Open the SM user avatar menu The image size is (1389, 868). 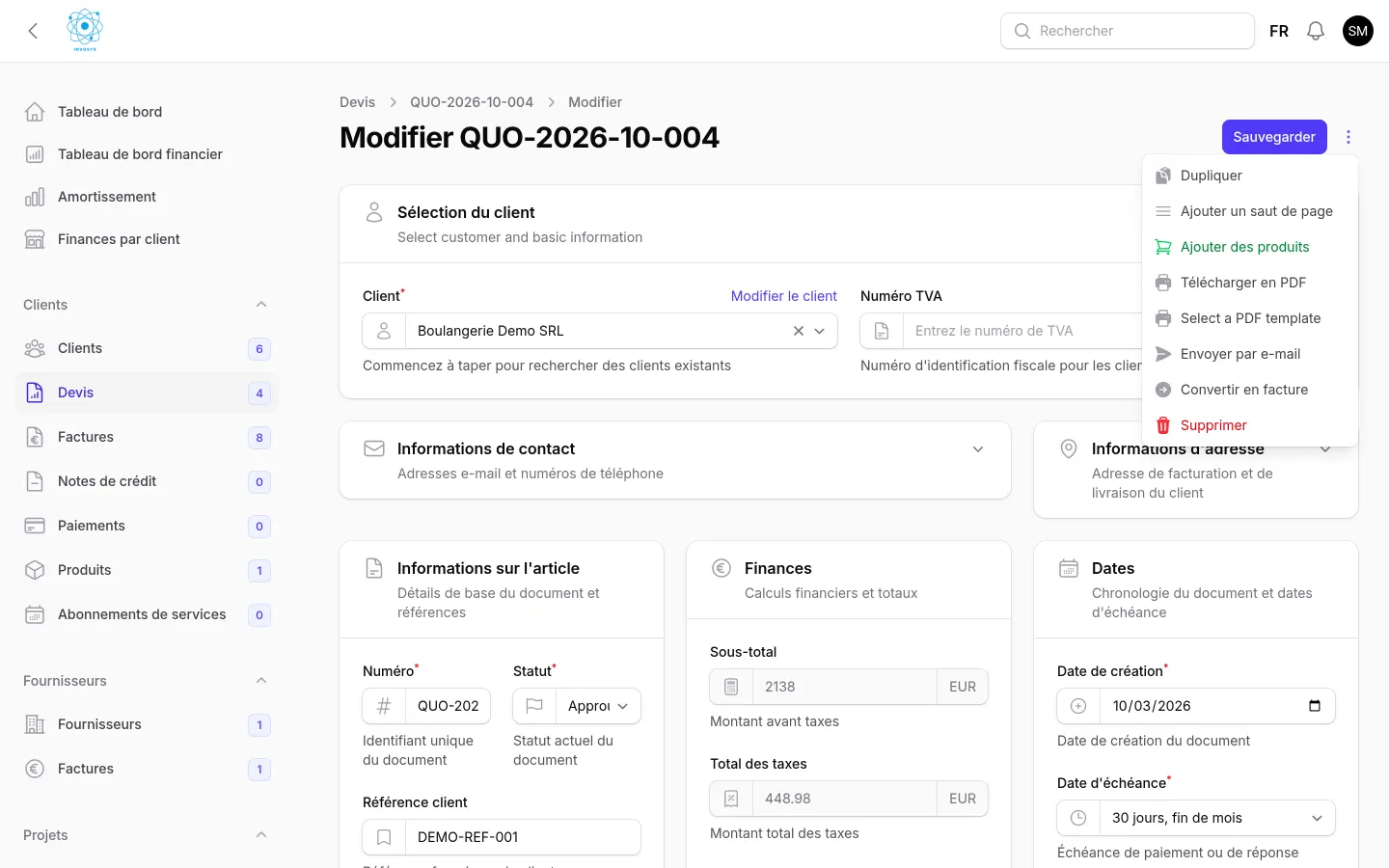(x=1358, y=31)
